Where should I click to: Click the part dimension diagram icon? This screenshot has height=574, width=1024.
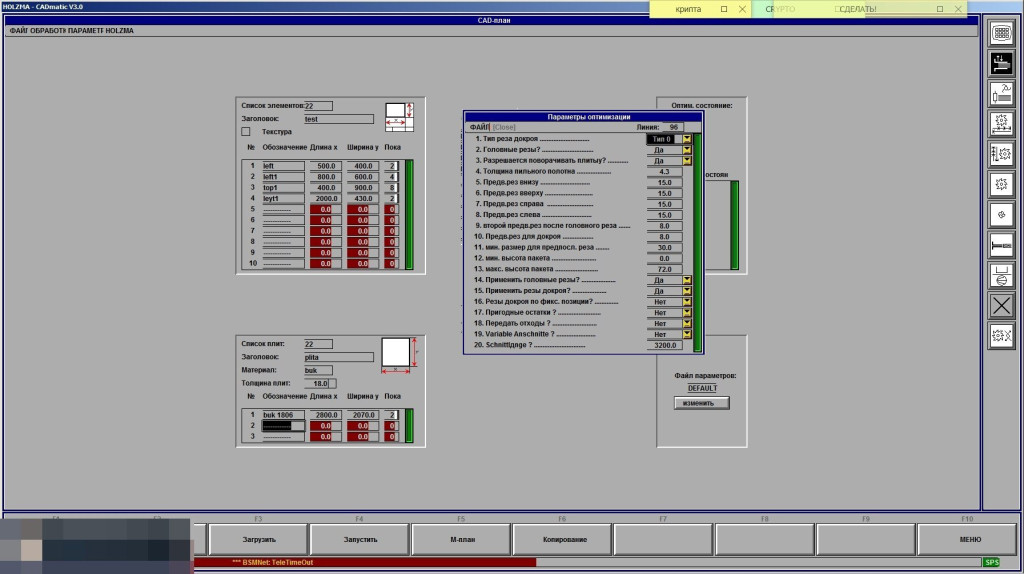(397, 116)
